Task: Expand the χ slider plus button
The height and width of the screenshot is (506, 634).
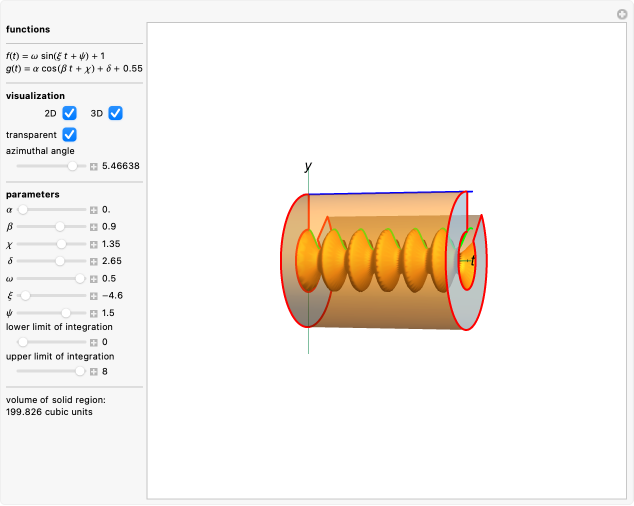Action: point(94,244)
